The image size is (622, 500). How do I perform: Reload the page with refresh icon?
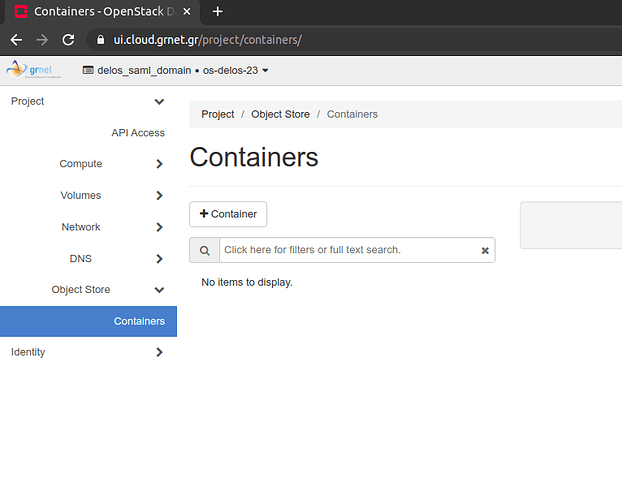point(68,40)
